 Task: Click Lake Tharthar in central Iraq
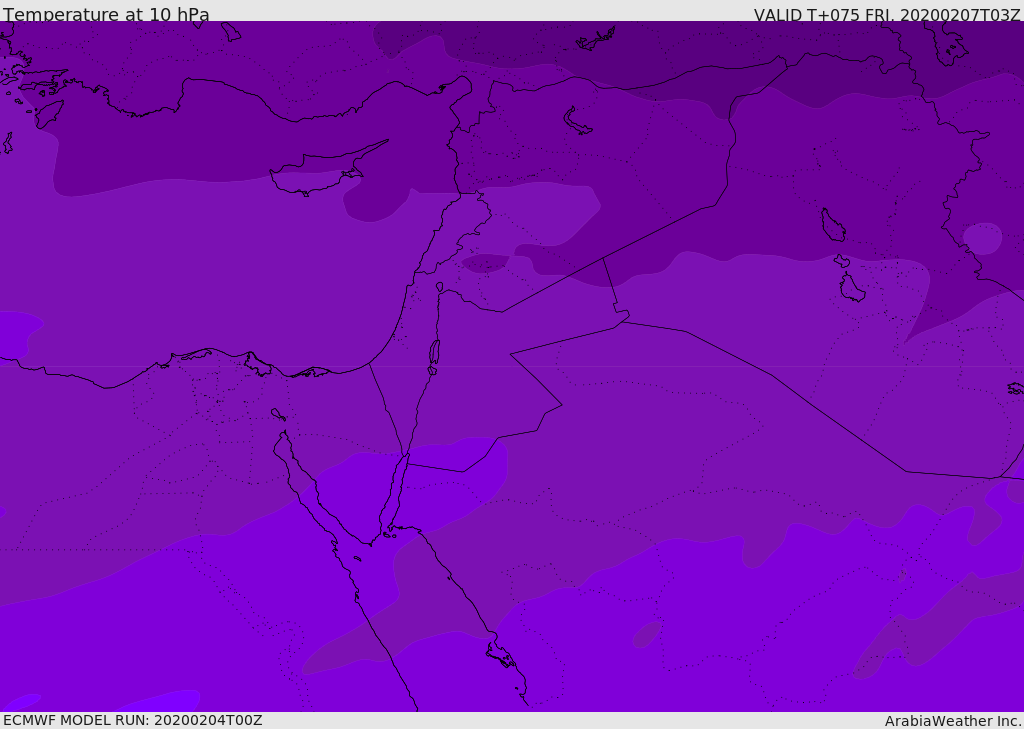point(833,225)
